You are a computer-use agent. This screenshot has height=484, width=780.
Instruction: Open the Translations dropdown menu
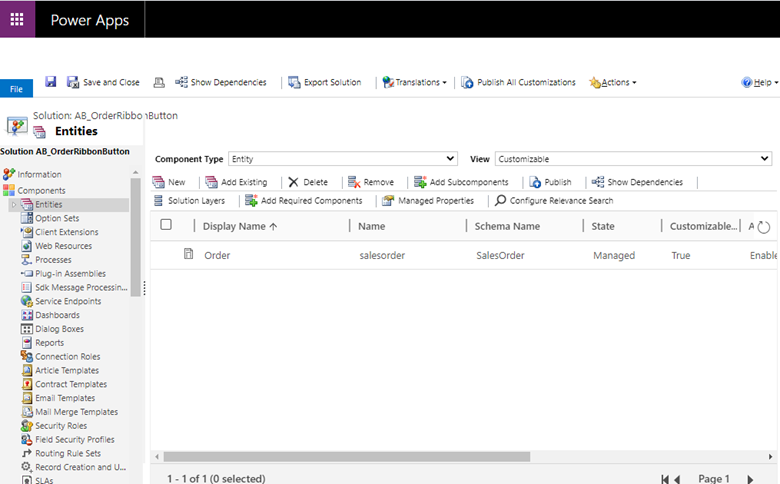point(415,82)
